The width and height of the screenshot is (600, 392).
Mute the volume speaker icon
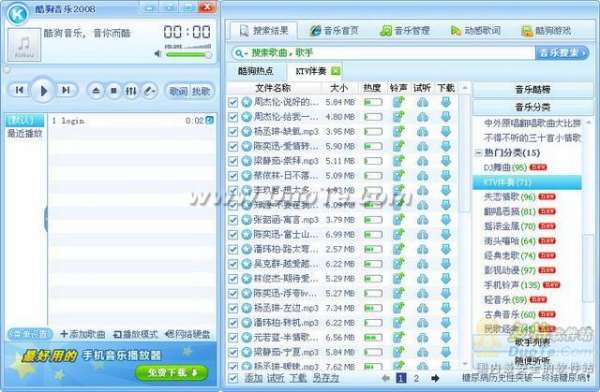point(158,54)
